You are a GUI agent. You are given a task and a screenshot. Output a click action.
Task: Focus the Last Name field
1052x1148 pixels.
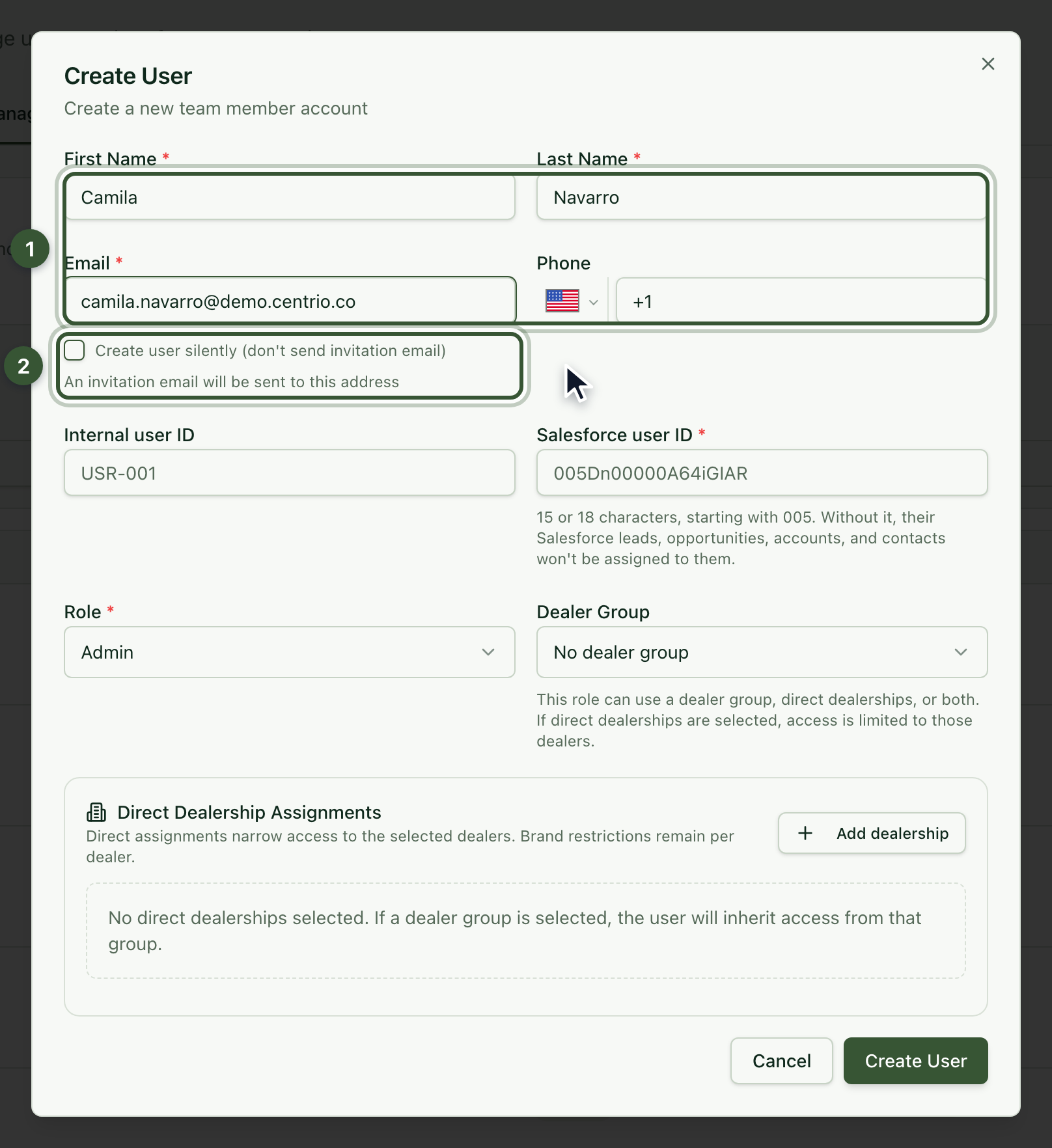coord(762,197)
